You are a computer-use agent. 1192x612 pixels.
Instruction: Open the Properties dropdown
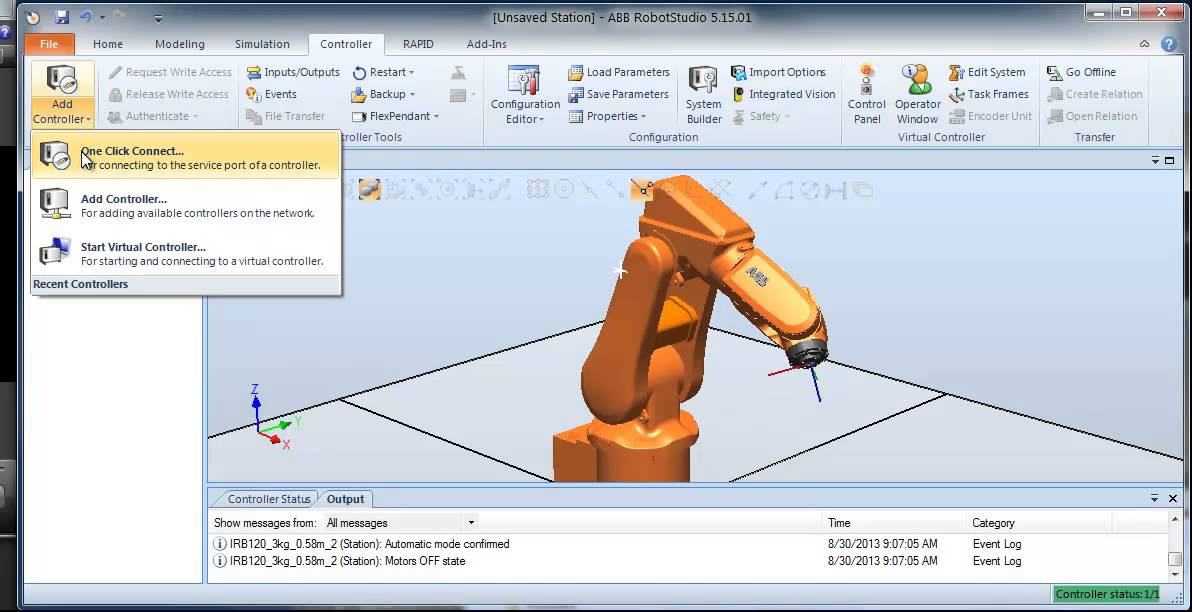pyautogui.click(x=607, y=116)
